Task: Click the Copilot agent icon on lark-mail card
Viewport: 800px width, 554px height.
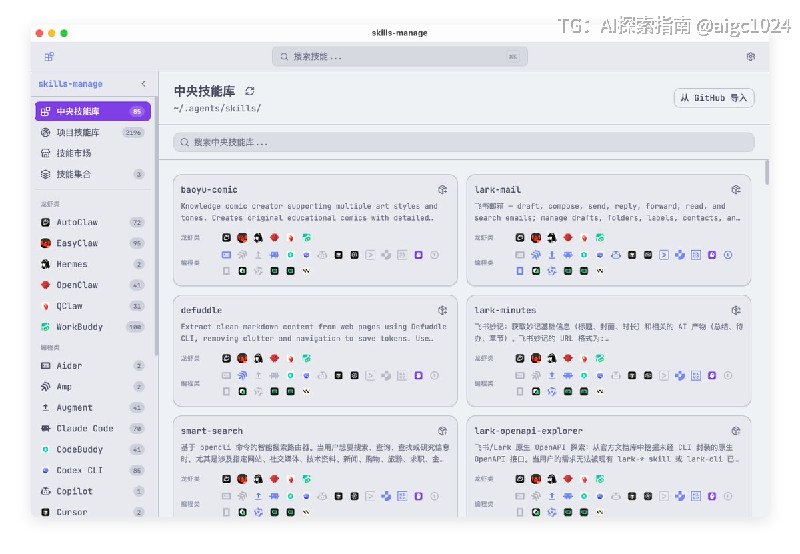Action: (616, 255)
